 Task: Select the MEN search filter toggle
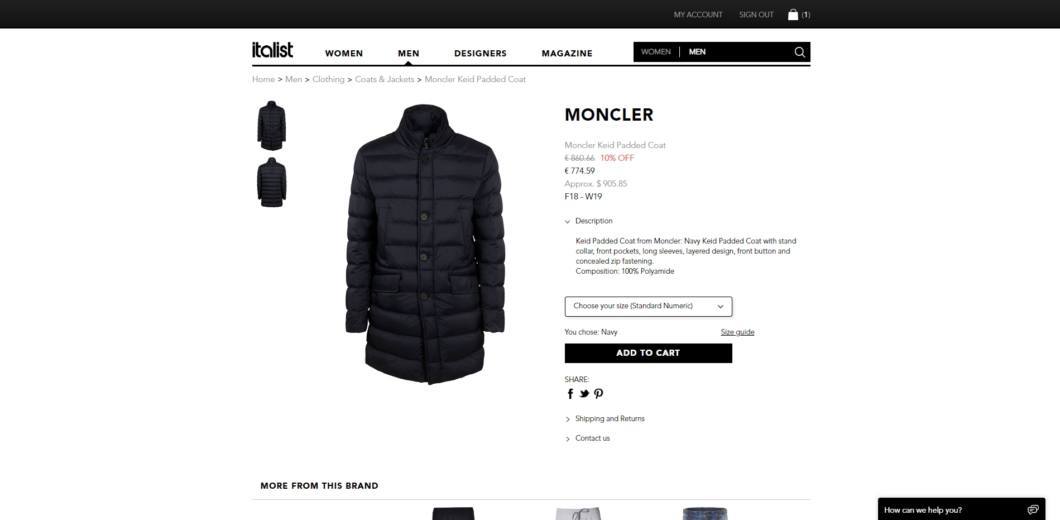[x=697, y=52]
